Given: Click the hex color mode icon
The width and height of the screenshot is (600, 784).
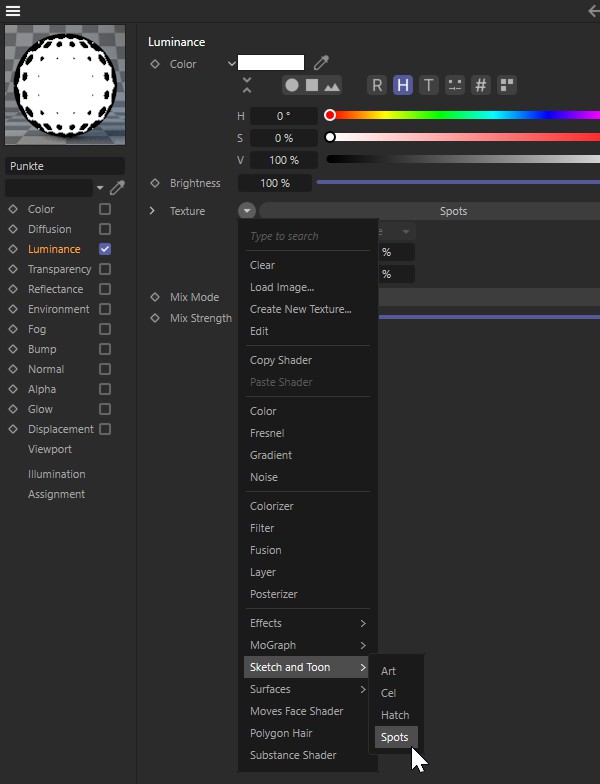Looking at the screenshot, I should [x=480, y=86].
